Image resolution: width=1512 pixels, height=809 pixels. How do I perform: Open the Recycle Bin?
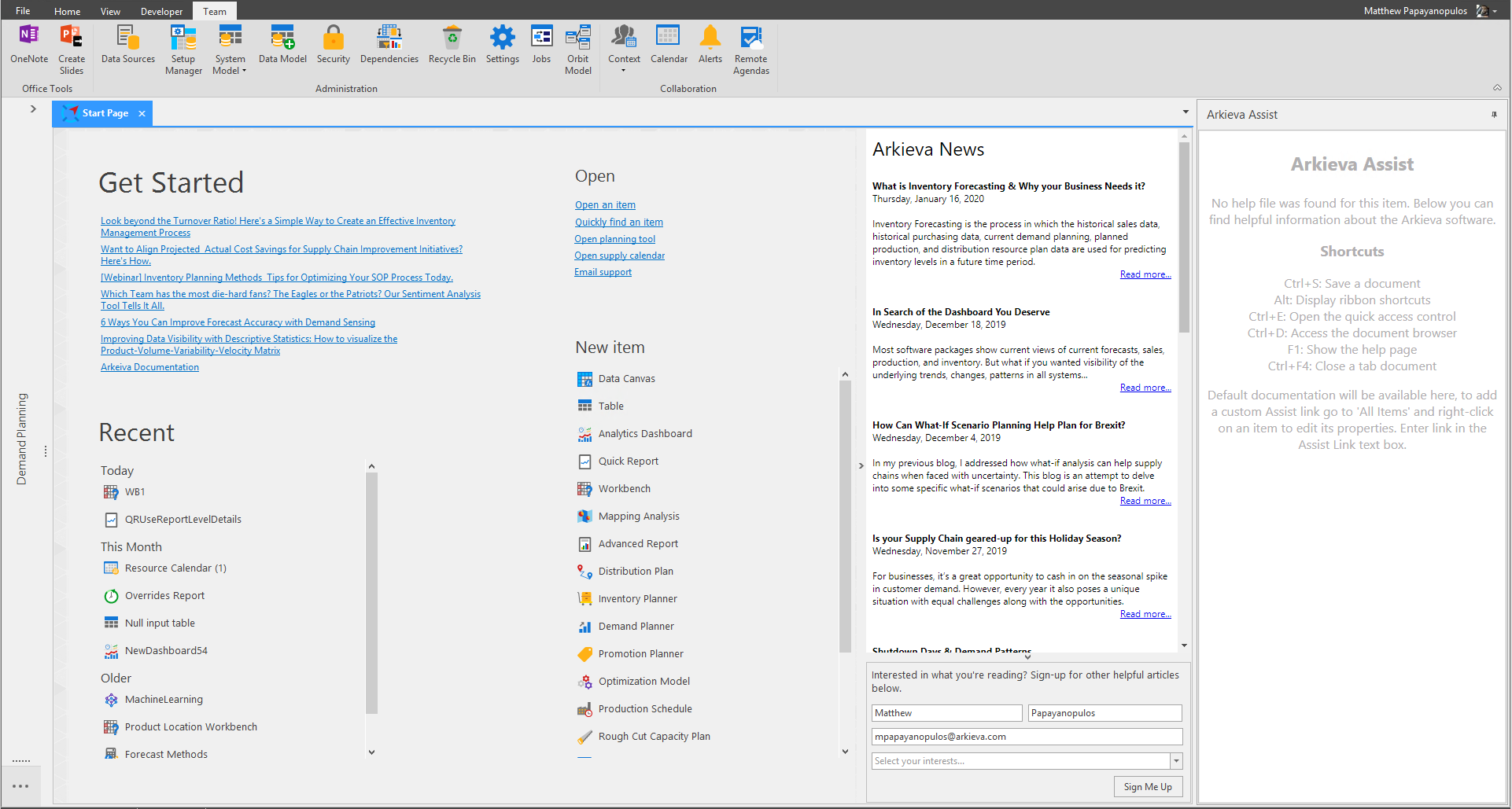[452, 44]
